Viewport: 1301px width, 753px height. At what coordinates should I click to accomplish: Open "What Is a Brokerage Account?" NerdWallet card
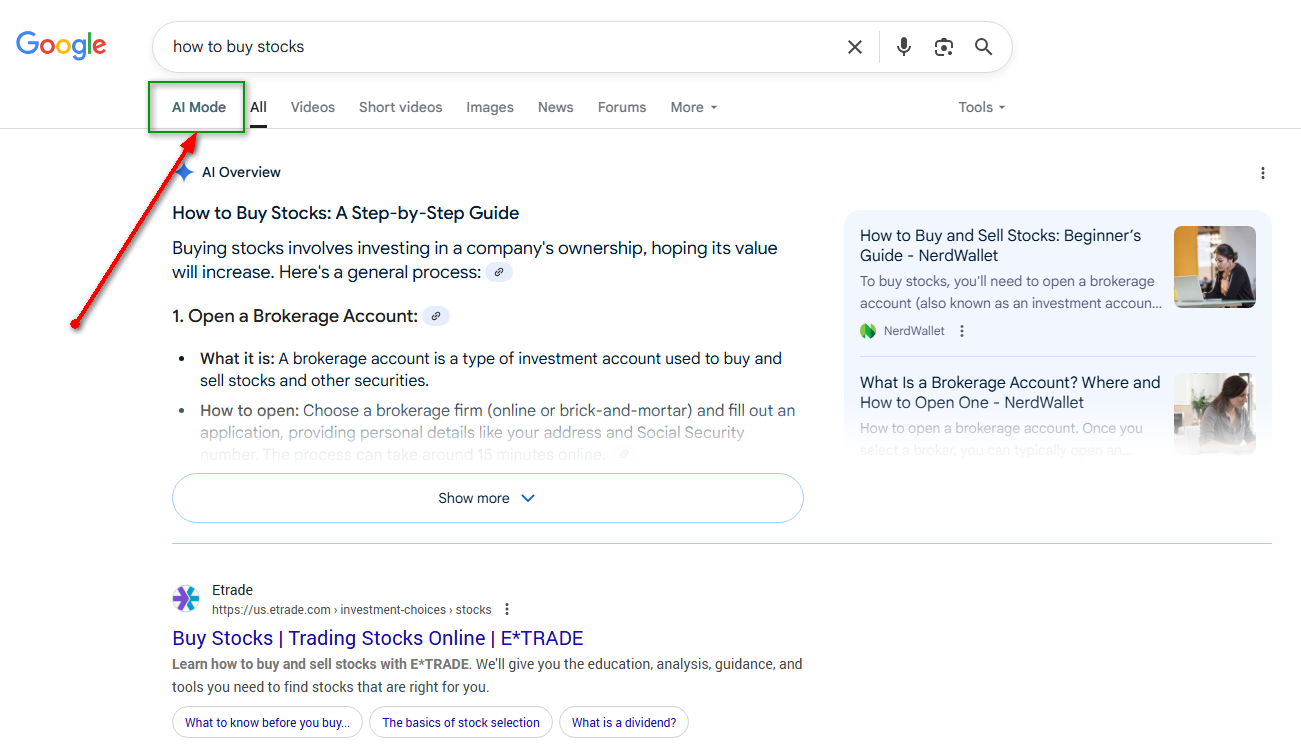(1010, 392)
